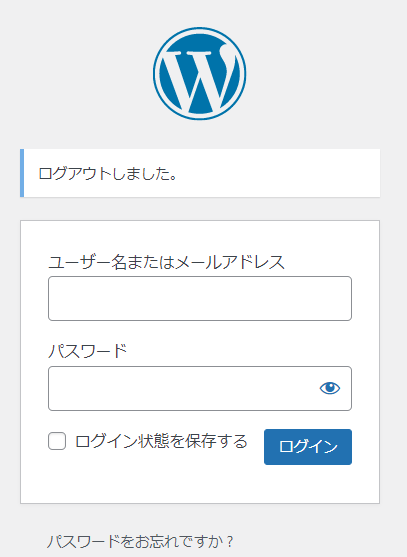The width and height of the screenshot is (407, 557).
Task: Open the パスワードをお忘れですか？ link
Action: [140, 542]
